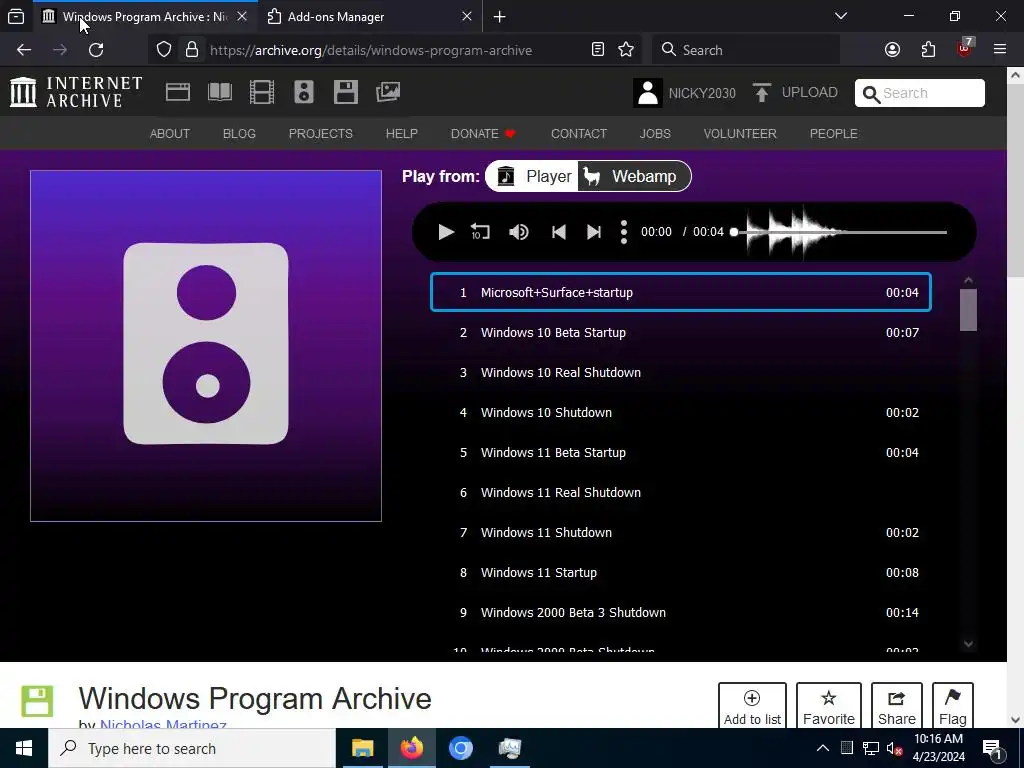The width and height of the screenshot is (1024, 768).
Task: Open the Software floppy disk icon
Action: pos(345,92)
